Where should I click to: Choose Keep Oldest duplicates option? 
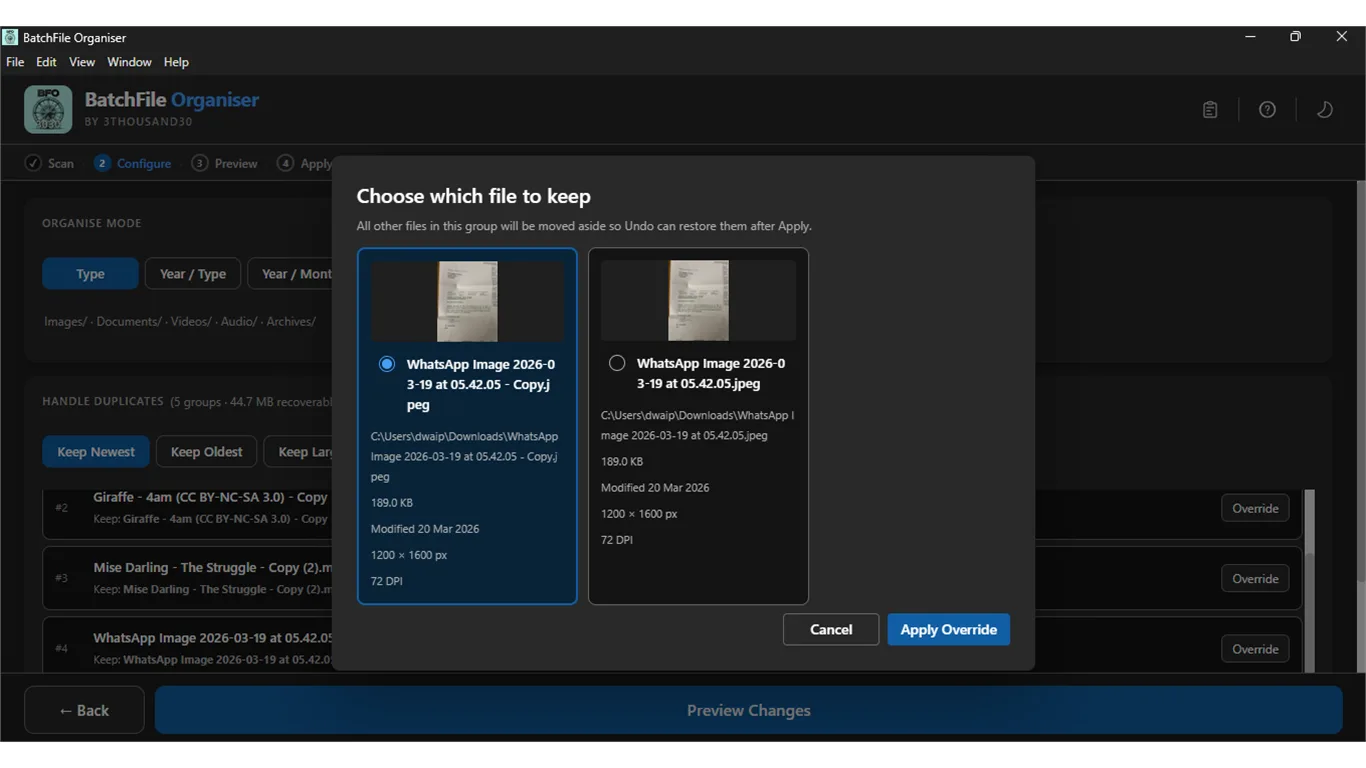click(206, 452)
